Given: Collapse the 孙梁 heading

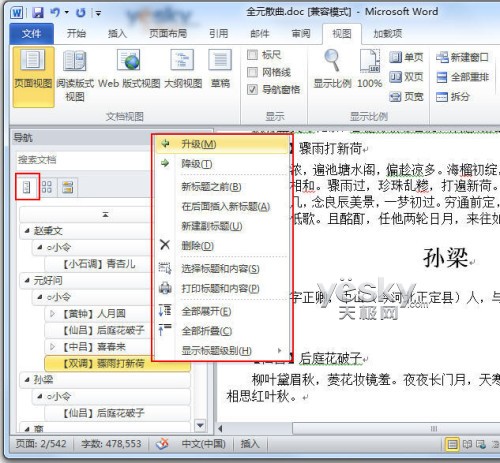Looking at the screenshot, I should 27,380.
